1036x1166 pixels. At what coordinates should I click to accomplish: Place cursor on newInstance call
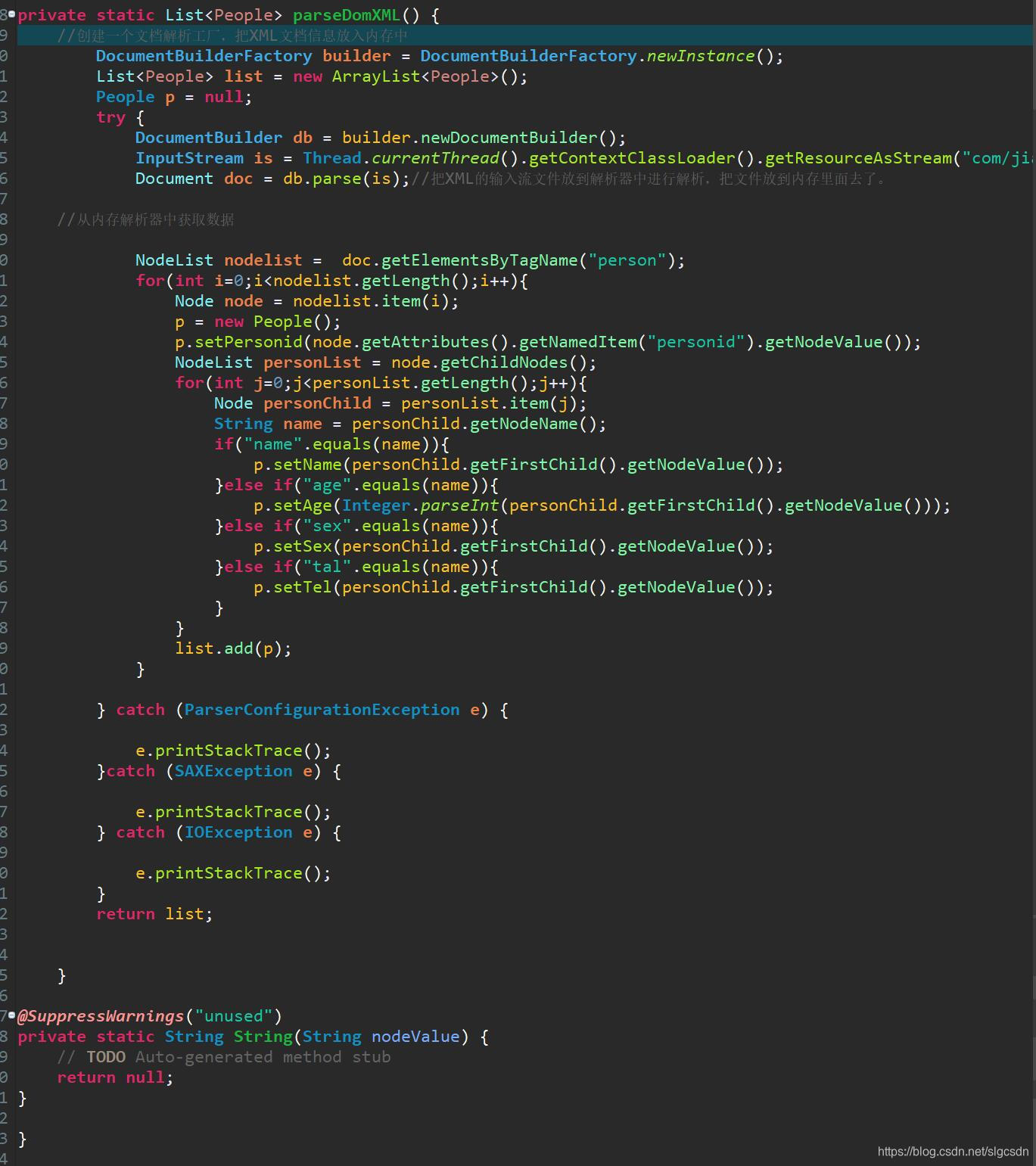tap(701, 56)
